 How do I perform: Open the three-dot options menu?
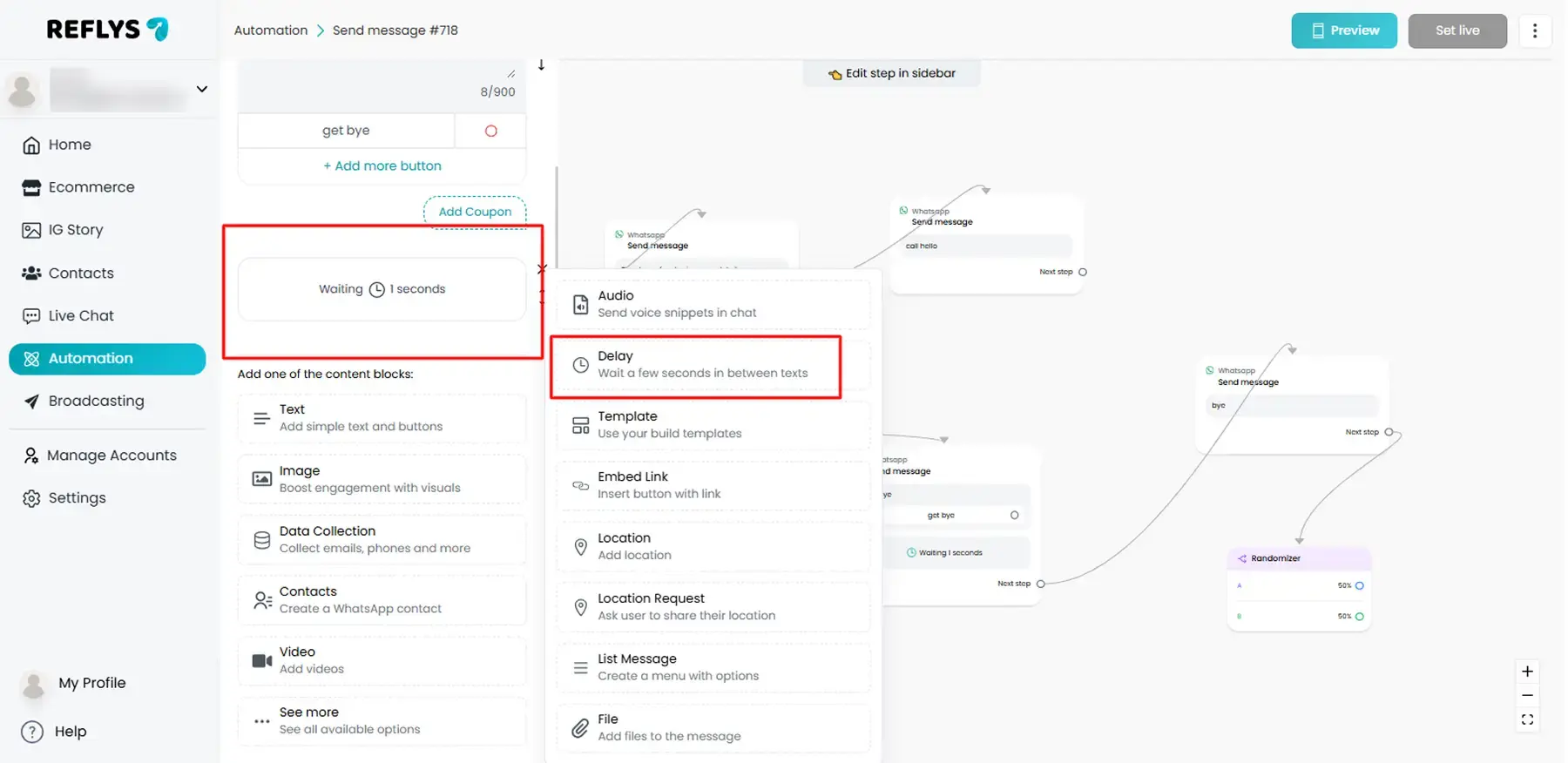(x=1535, y=30)
